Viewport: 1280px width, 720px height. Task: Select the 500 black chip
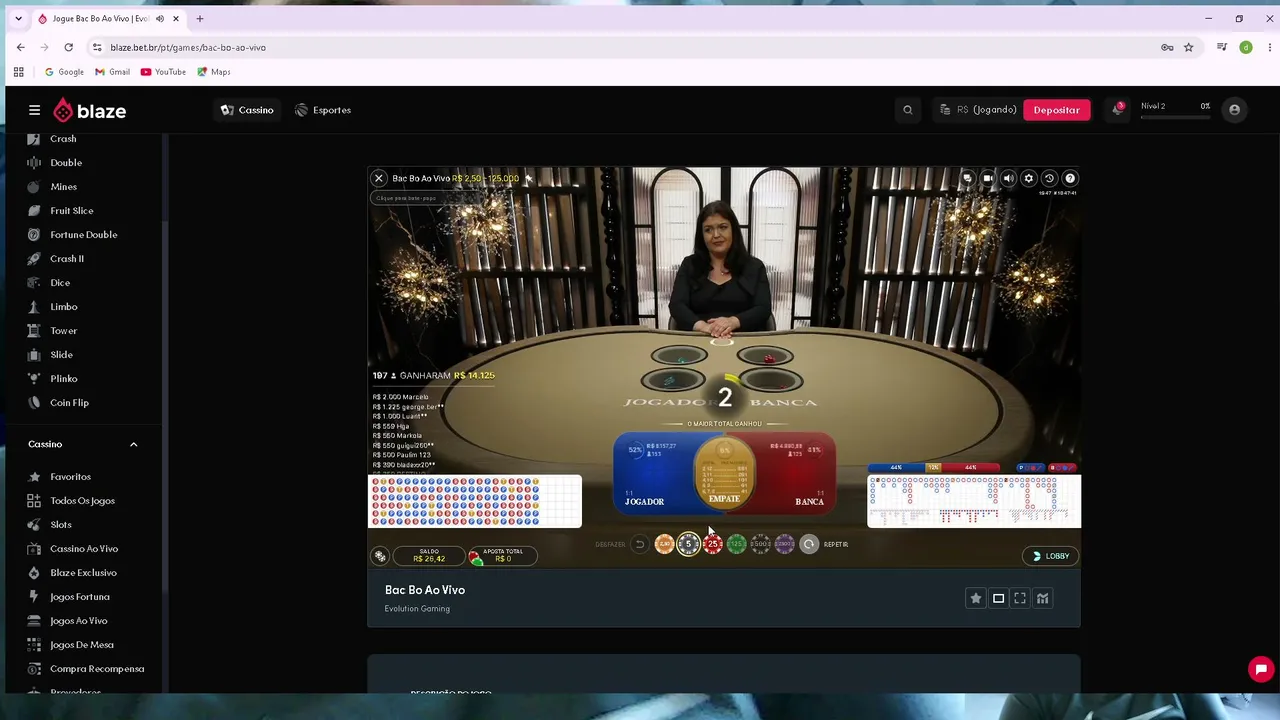[761, 544]
